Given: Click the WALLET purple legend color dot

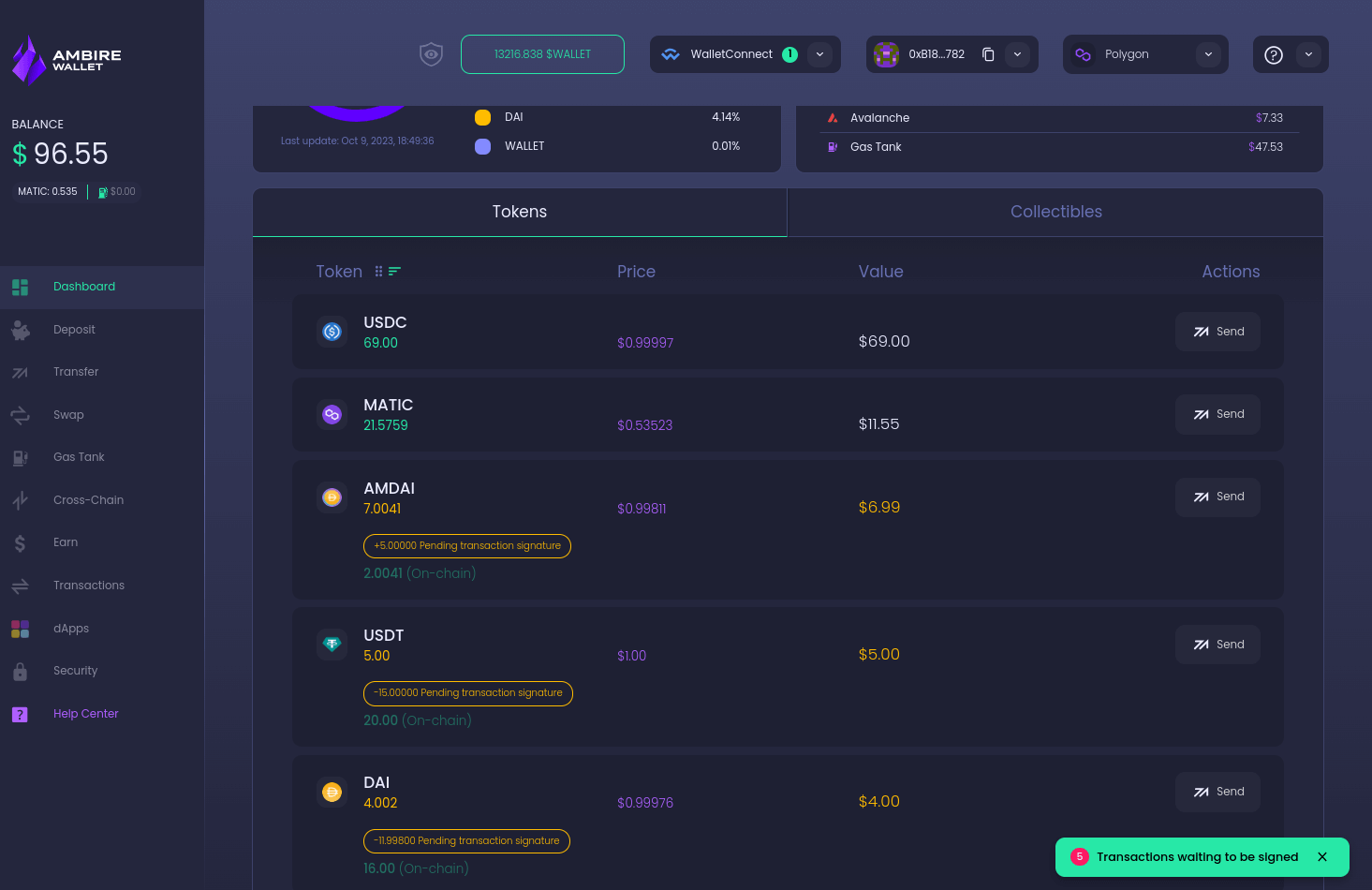Looking at the screenshot, I should coord(483,147).
